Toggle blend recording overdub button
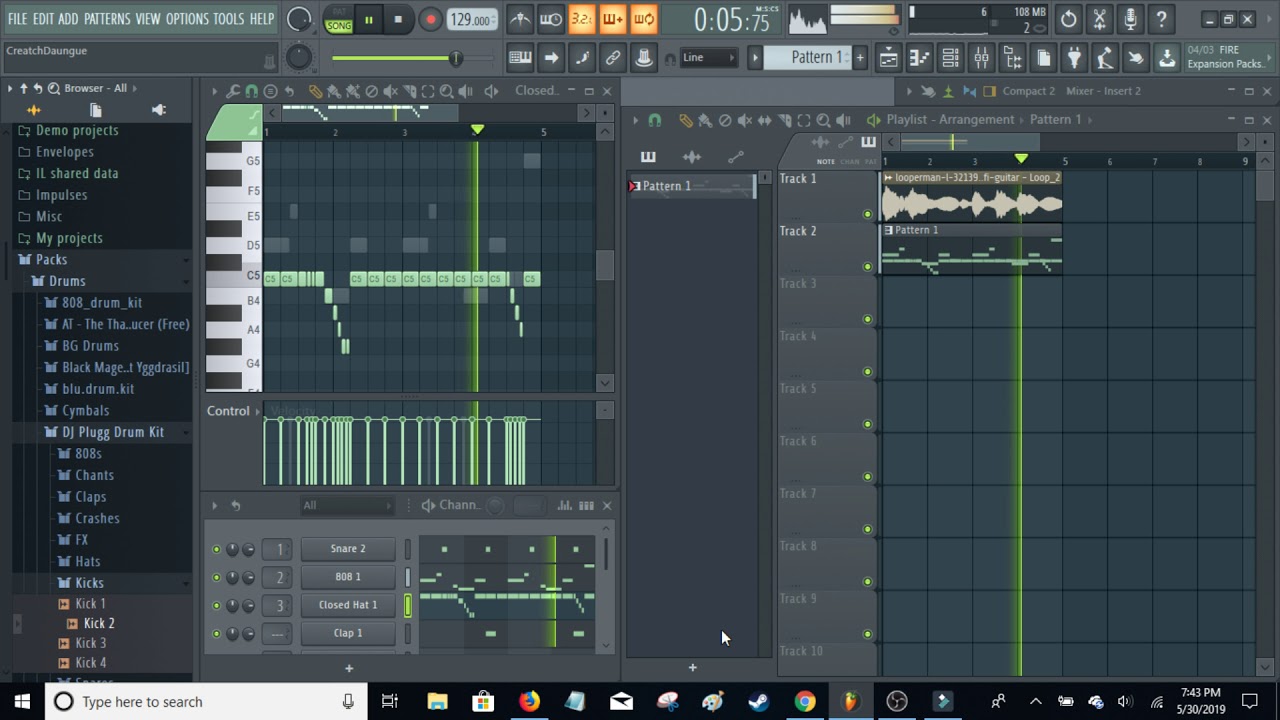Viewport: 1280px width, 720px height. pyautogui.click(x=613, y=19)
